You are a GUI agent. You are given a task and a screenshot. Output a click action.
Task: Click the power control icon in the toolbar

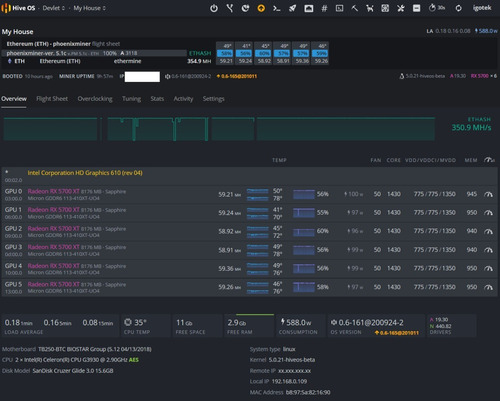tap(214, 8)
